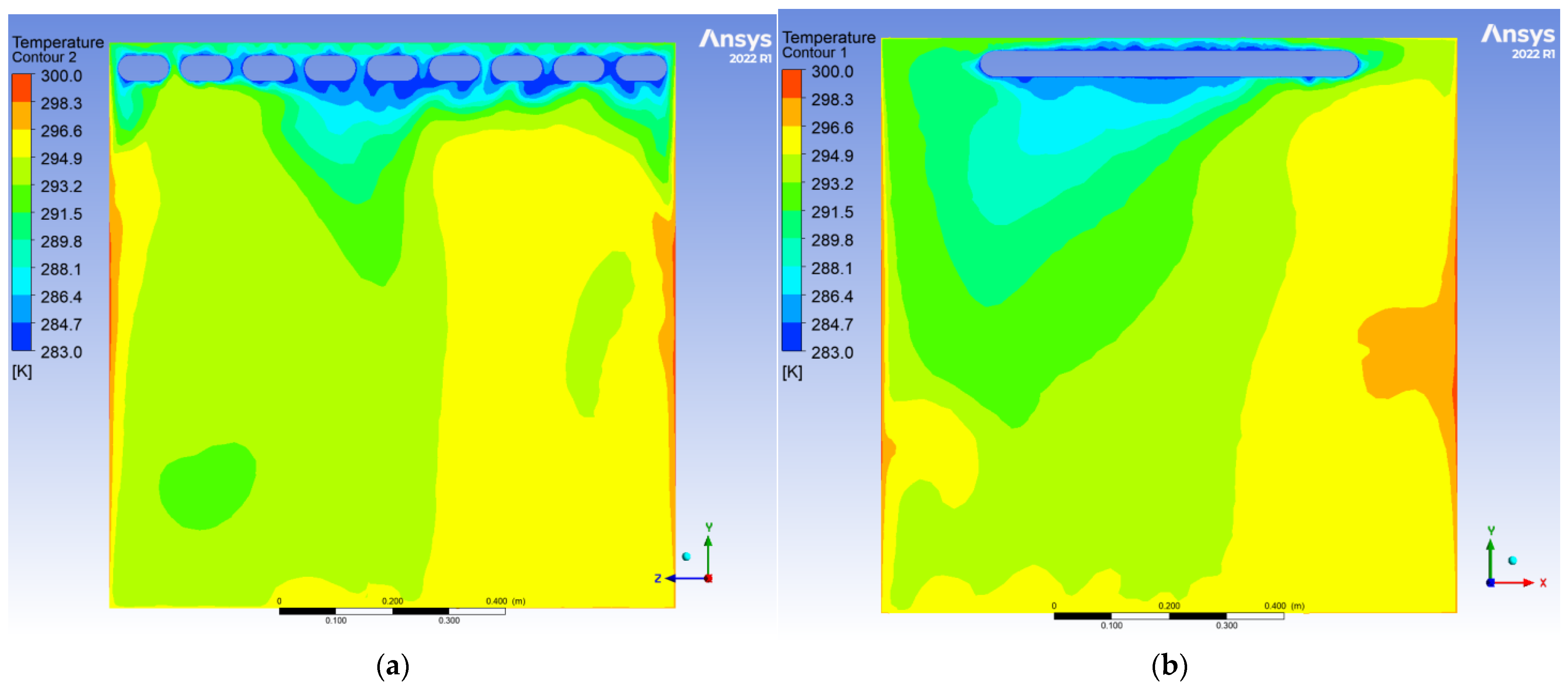Click the cyan sphere beside the left triad
Viewport: 1568px width, 690px height.
coord(686,556)
